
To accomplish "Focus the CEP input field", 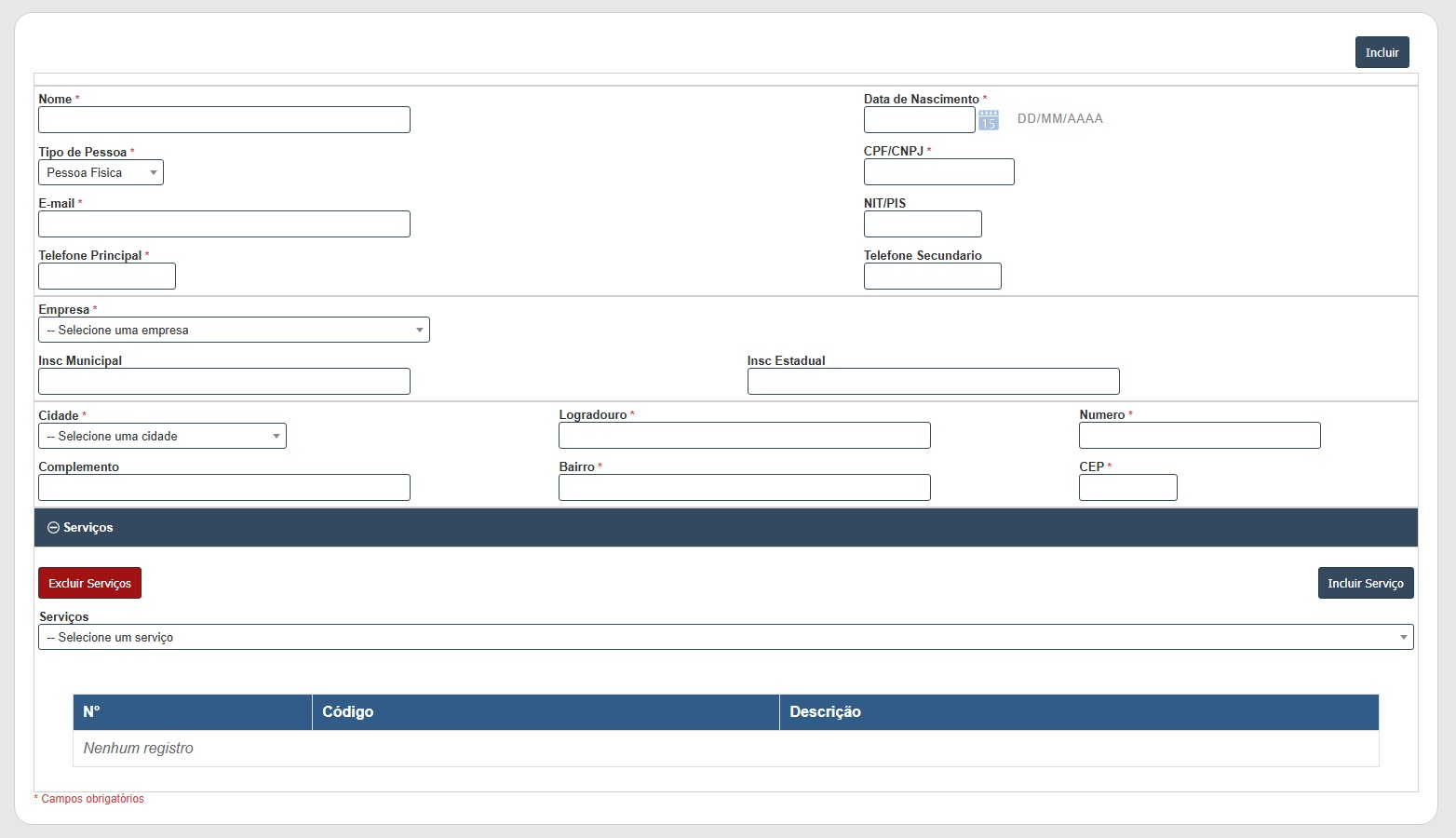I will [1128, 487].
